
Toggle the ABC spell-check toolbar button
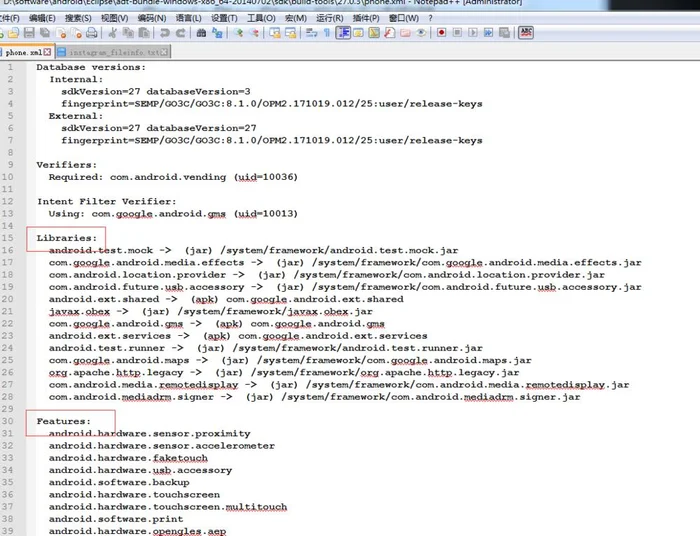coord(526,33)
